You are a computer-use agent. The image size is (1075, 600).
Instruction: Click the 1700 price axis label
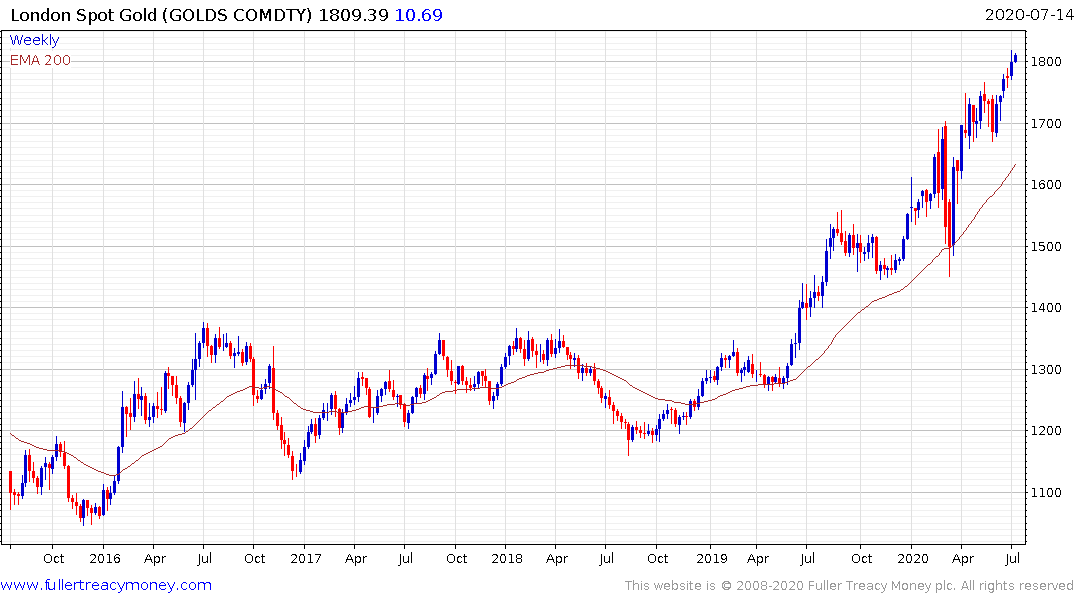coord(1046,123)
